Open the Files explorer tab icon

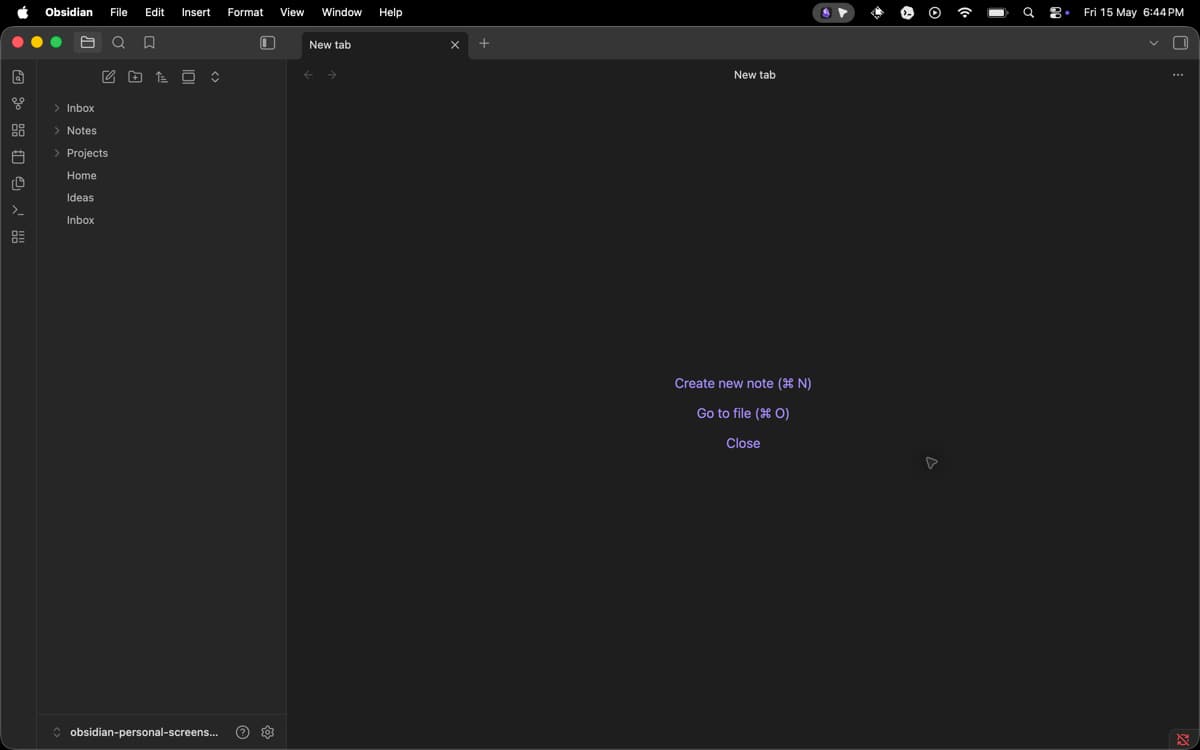(88, 43)
